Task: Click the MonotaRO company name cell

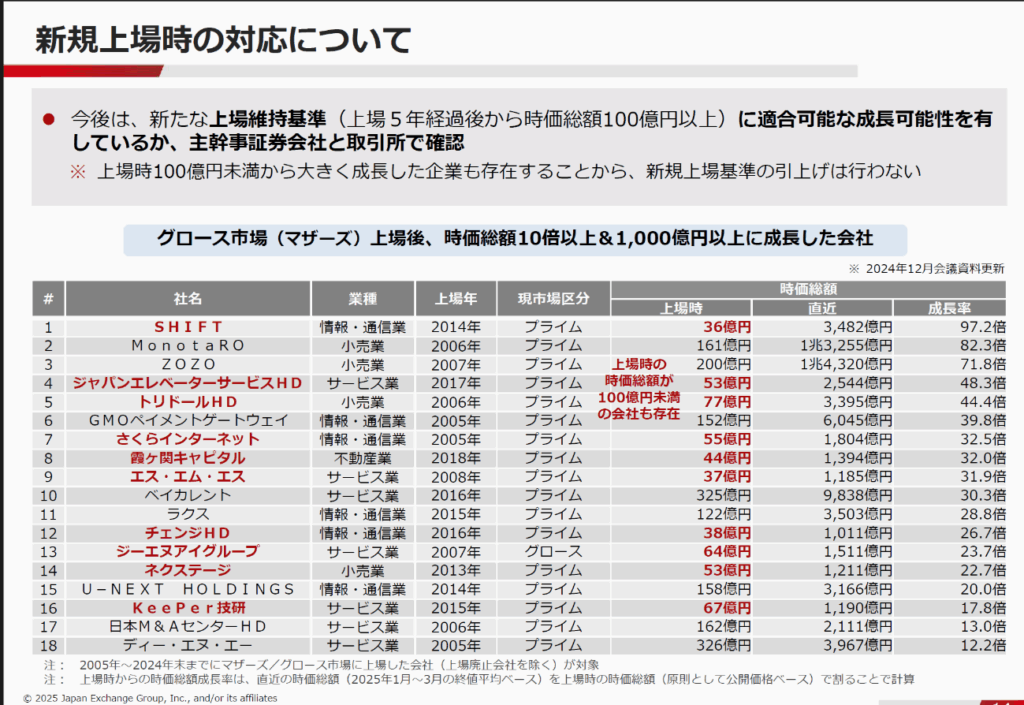Action: (189, 346)
